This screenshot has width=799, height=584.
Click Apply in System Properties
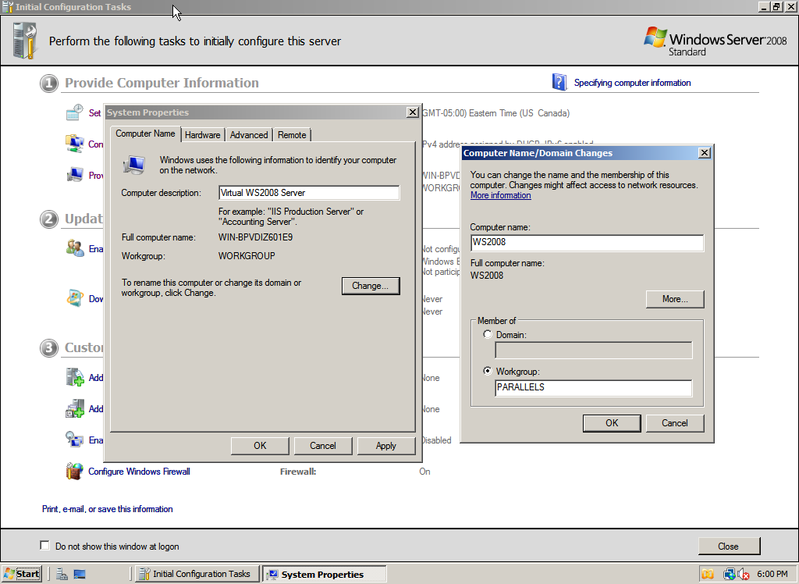click(x=386, y=445)
